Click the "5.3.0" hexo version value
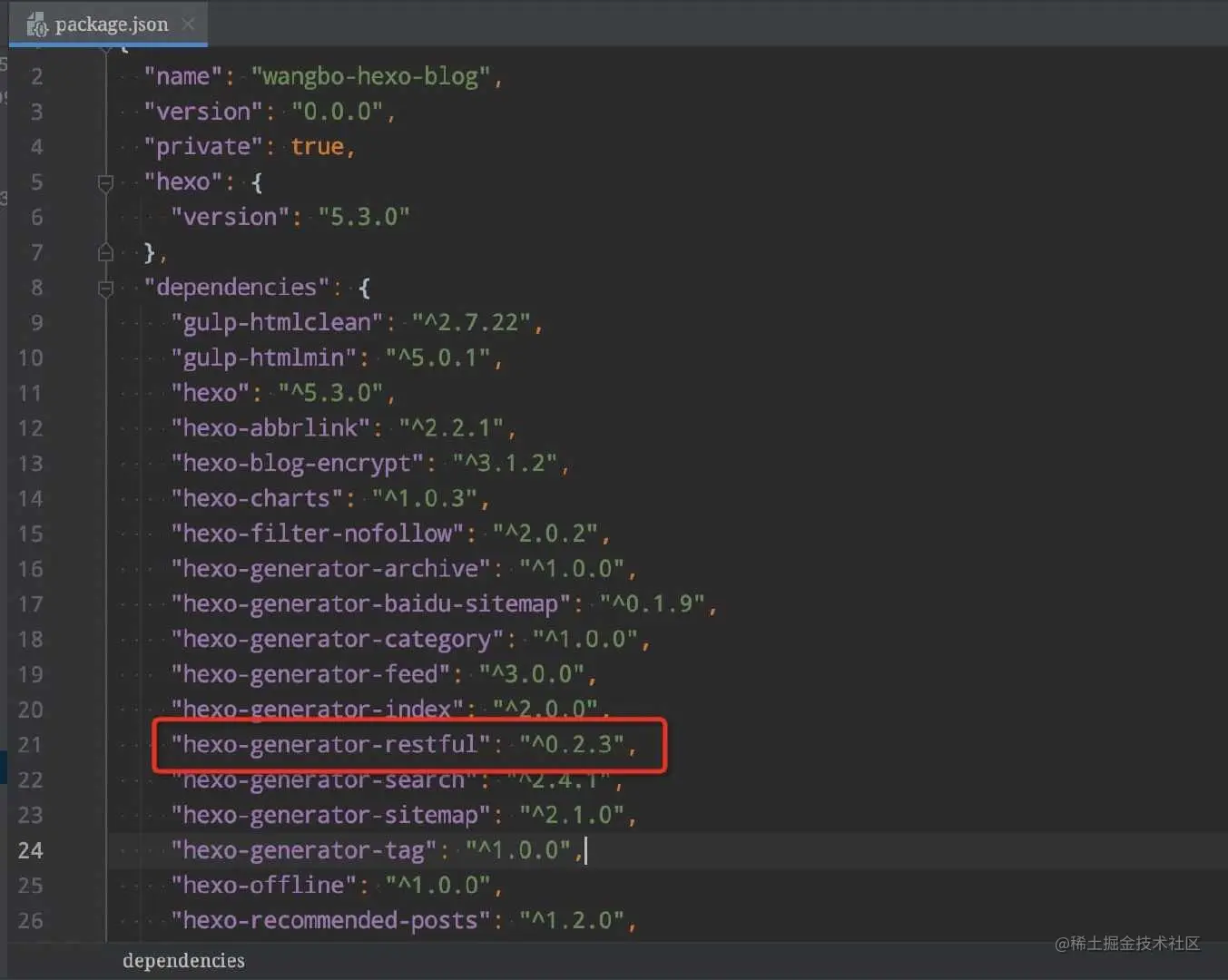 coord(363,217)
